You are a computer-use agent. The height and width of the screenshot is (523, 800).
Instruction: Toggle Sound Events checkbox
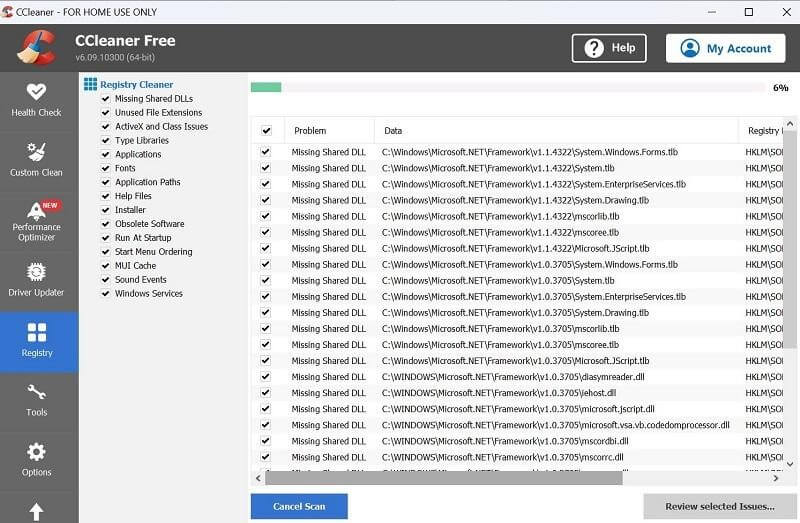click(106, 279)
